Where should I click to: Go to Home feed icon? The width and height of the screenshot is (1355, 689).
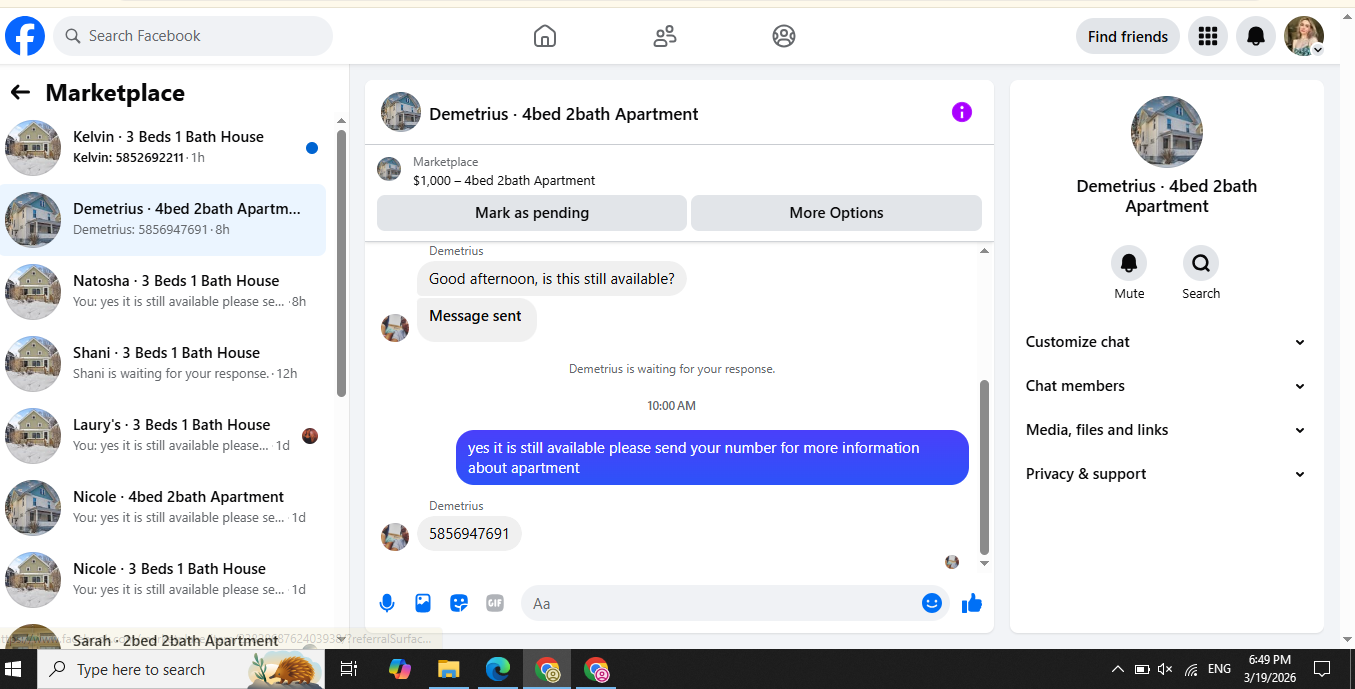[x=545, y=36]
